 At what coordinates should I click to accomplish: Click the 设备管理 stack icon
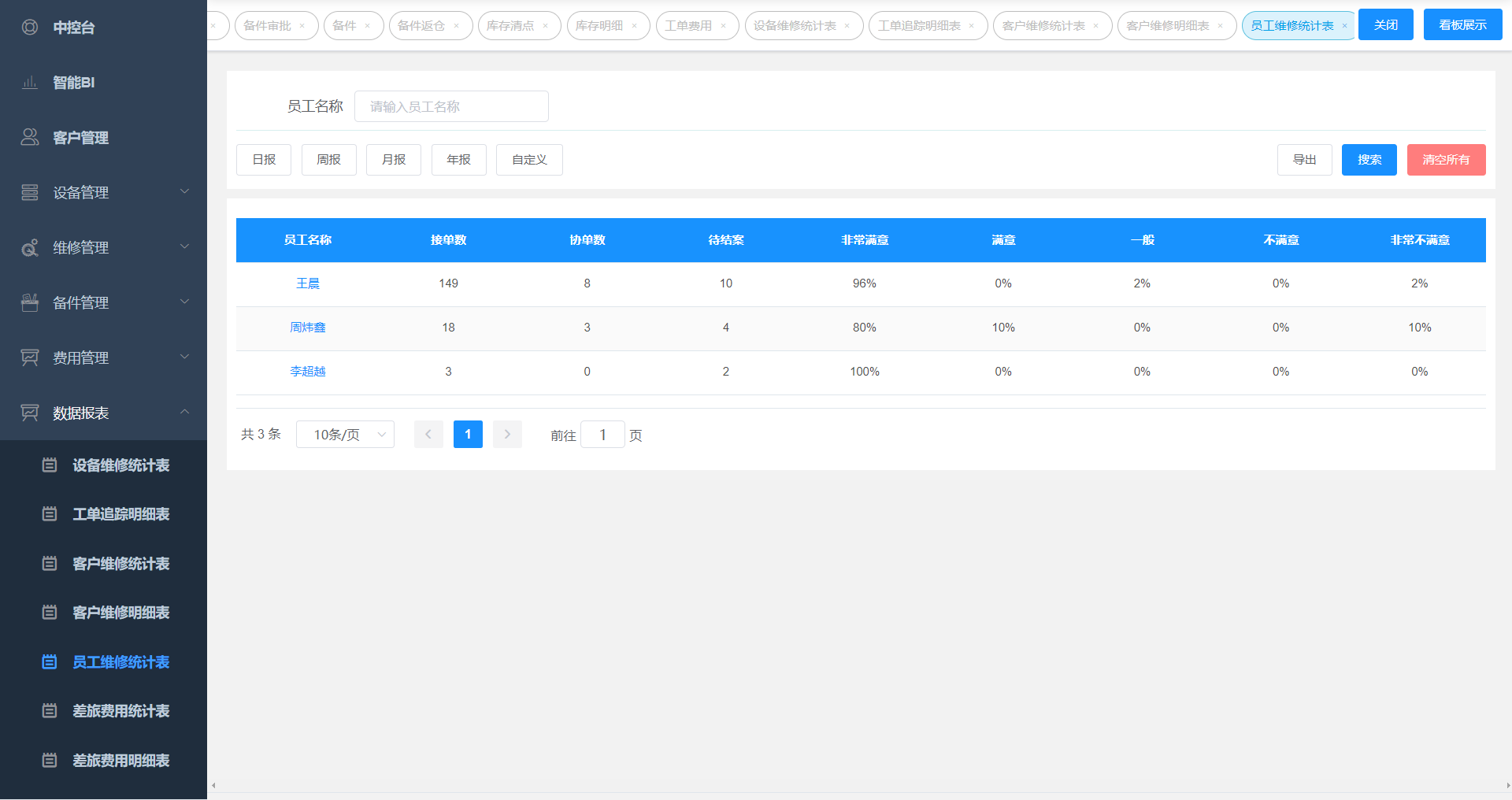click(30, 192)
